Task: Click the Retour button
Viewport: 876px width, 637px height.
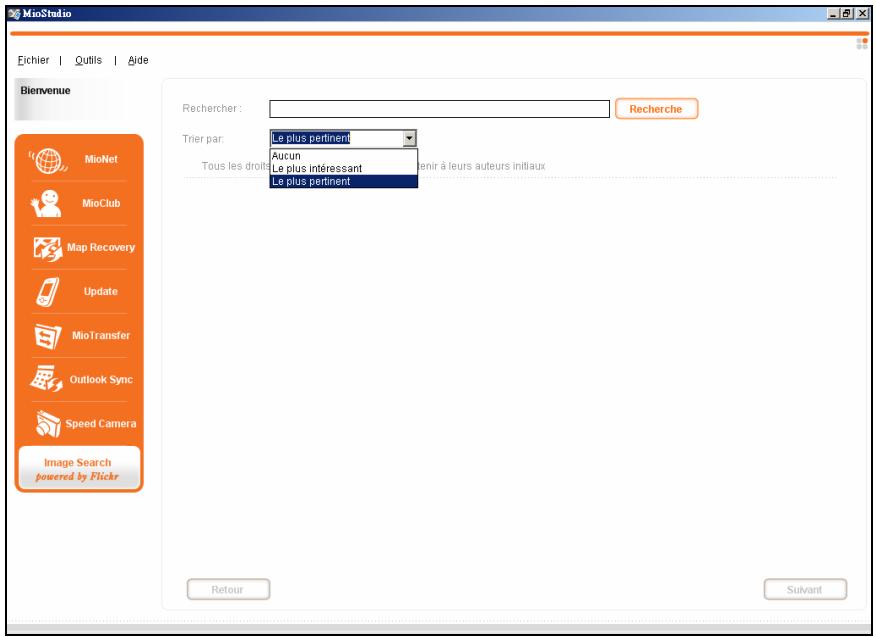Action: [228, 590]
